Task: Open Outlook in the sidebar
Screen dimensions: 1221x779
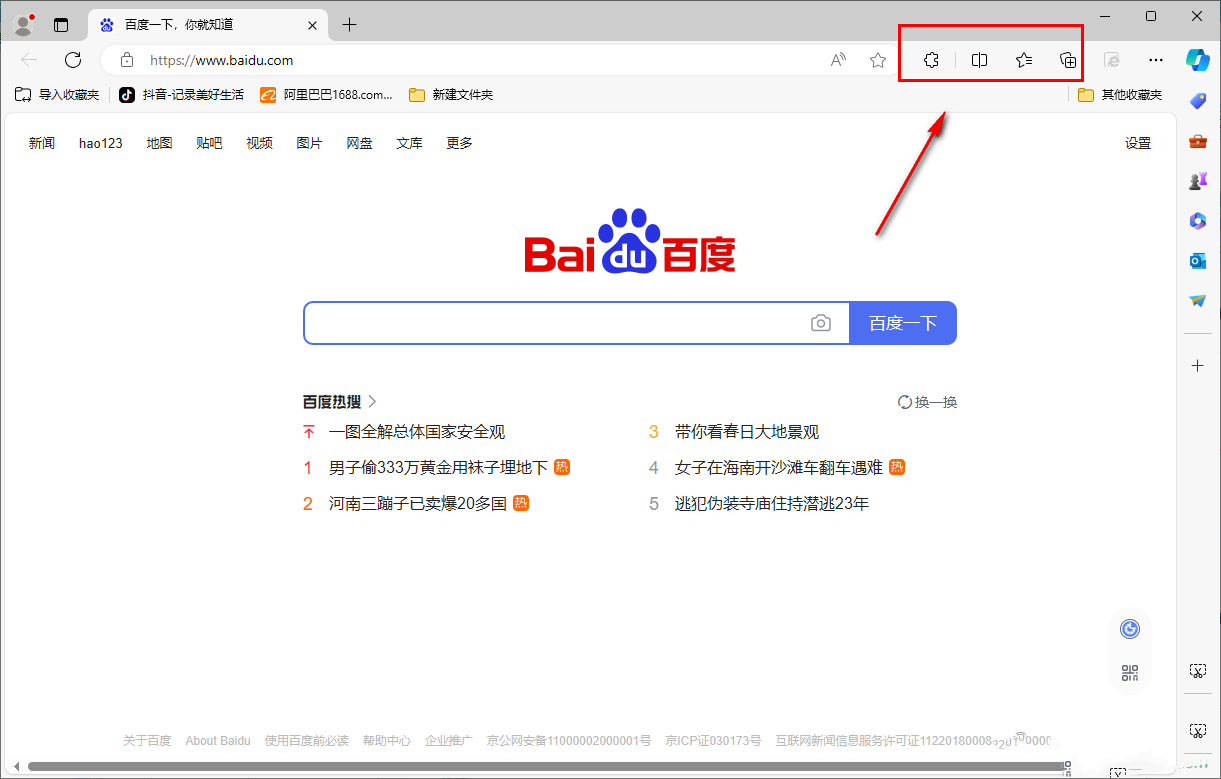Action: (1198, 261)
